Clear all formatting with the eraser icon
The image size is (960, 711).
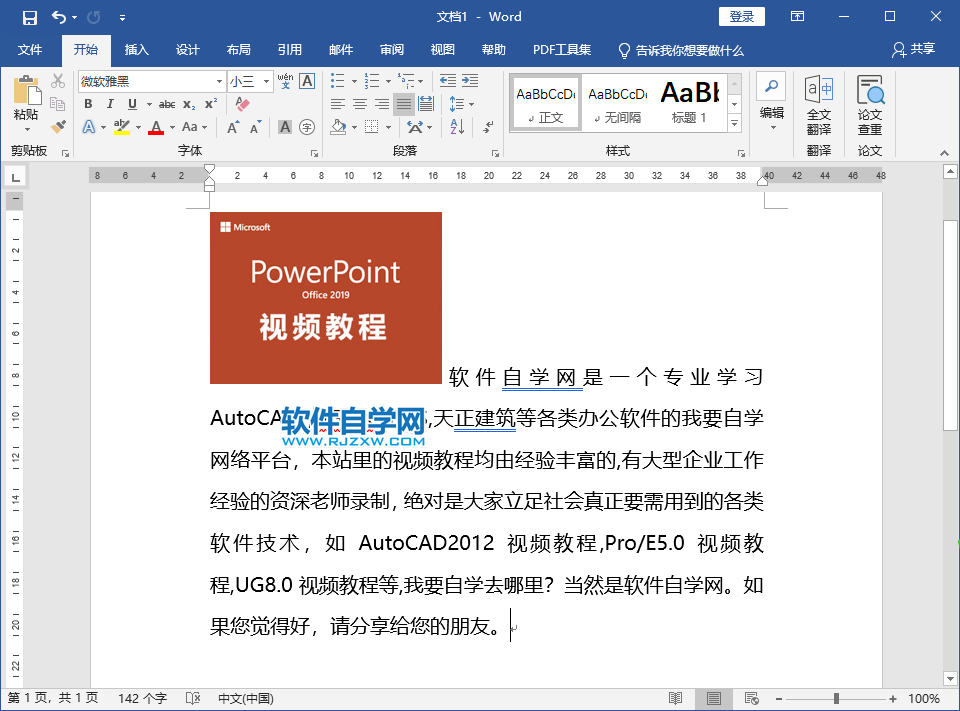point(242,104)
